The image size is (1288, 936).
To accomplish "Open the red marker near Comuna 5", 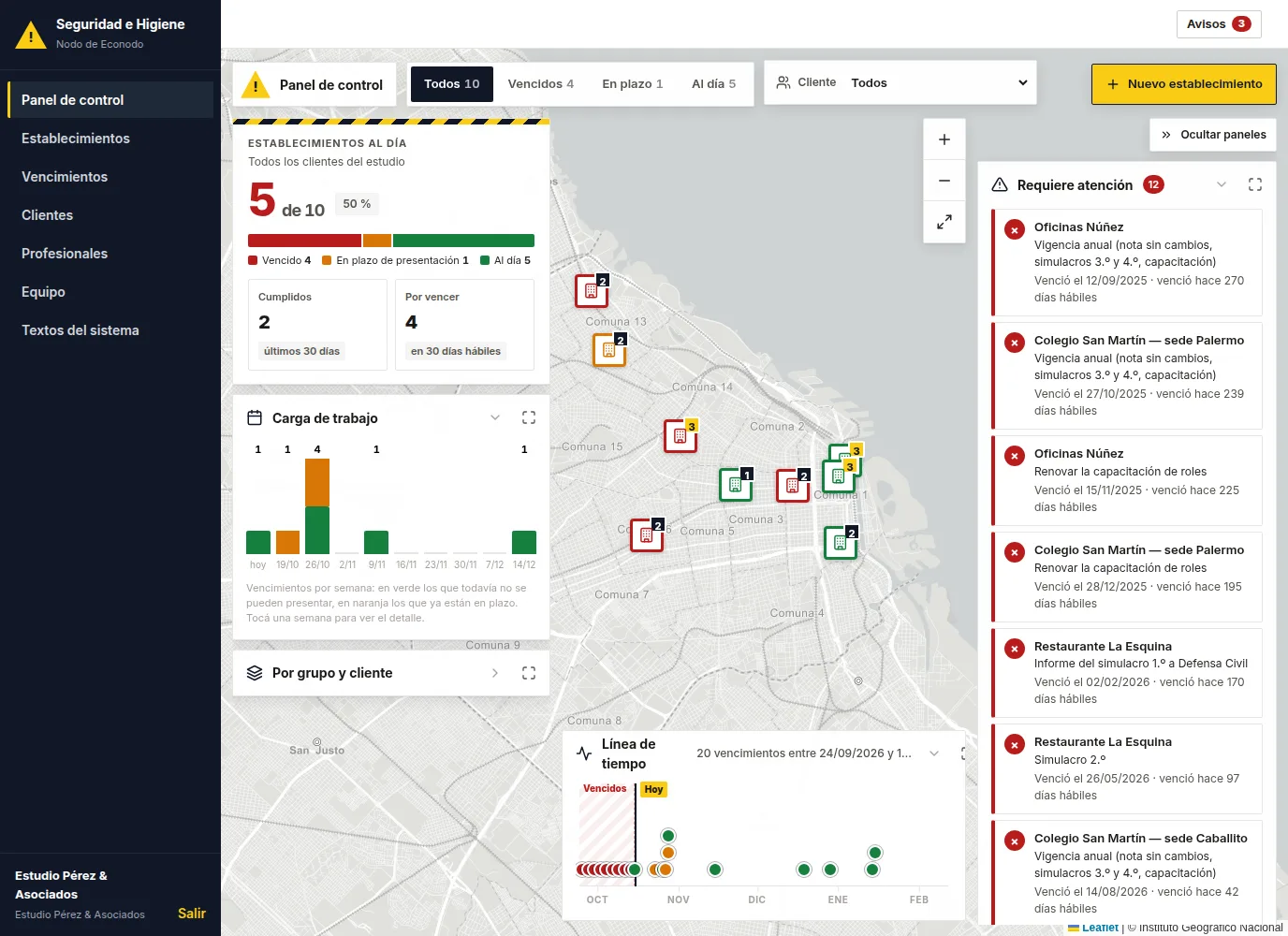I will click(647, 534).
